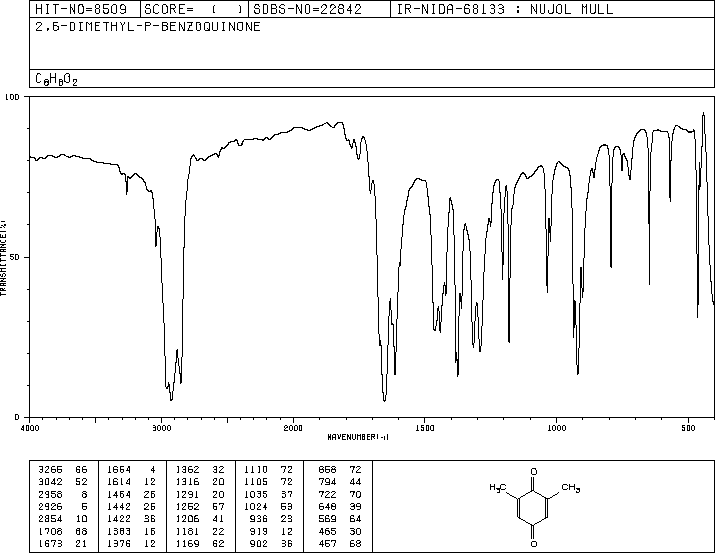Click the 3000 label on x-axis
The image size is (715, 553).
(x=161, y=428)
